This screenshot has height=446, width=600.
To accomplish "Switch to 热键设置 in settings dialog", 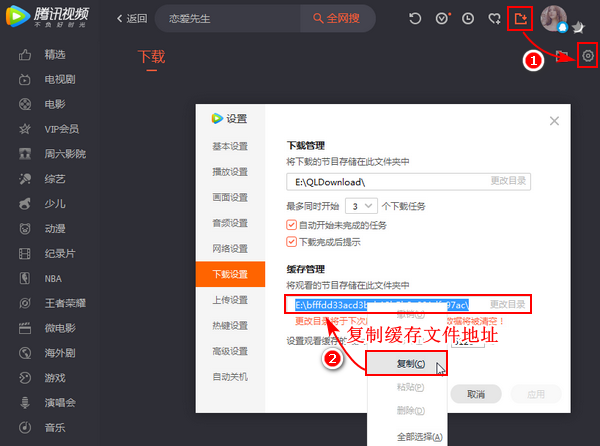I will 230,326.
